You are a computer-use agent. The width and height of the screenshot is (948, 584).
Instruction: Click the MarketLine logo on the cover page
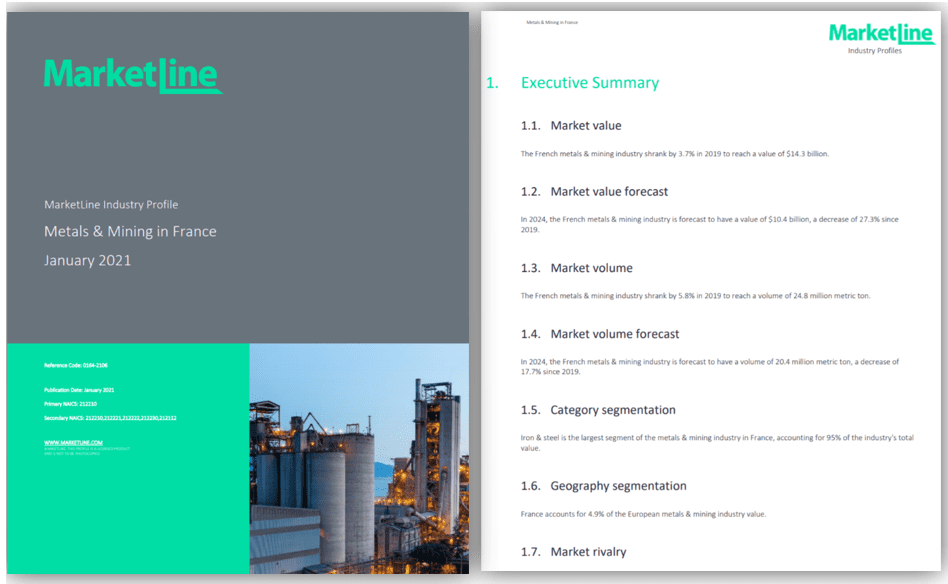point(133,76)
